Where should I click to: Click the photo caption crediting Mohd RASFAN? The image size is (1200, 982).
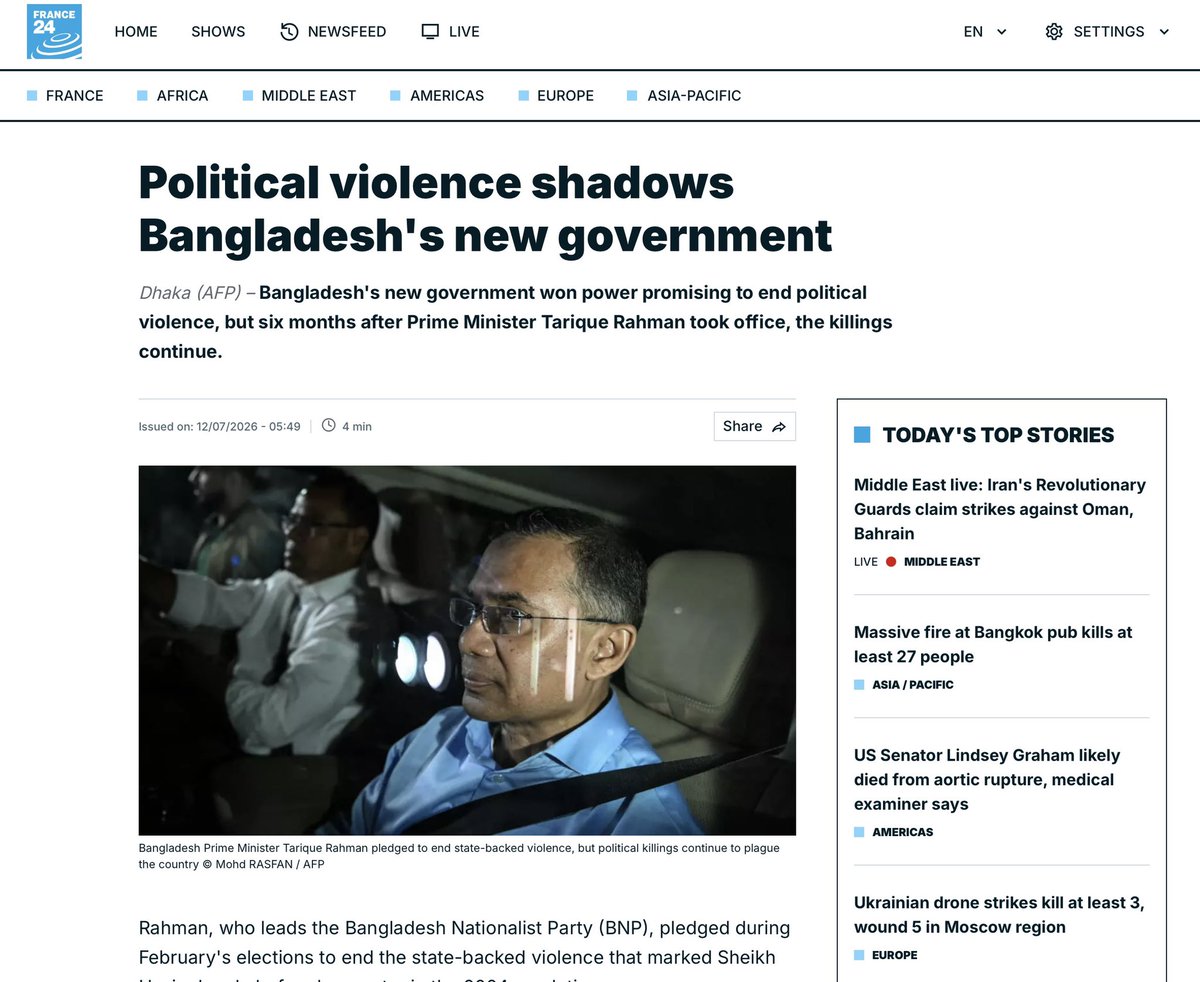point(459,856)
